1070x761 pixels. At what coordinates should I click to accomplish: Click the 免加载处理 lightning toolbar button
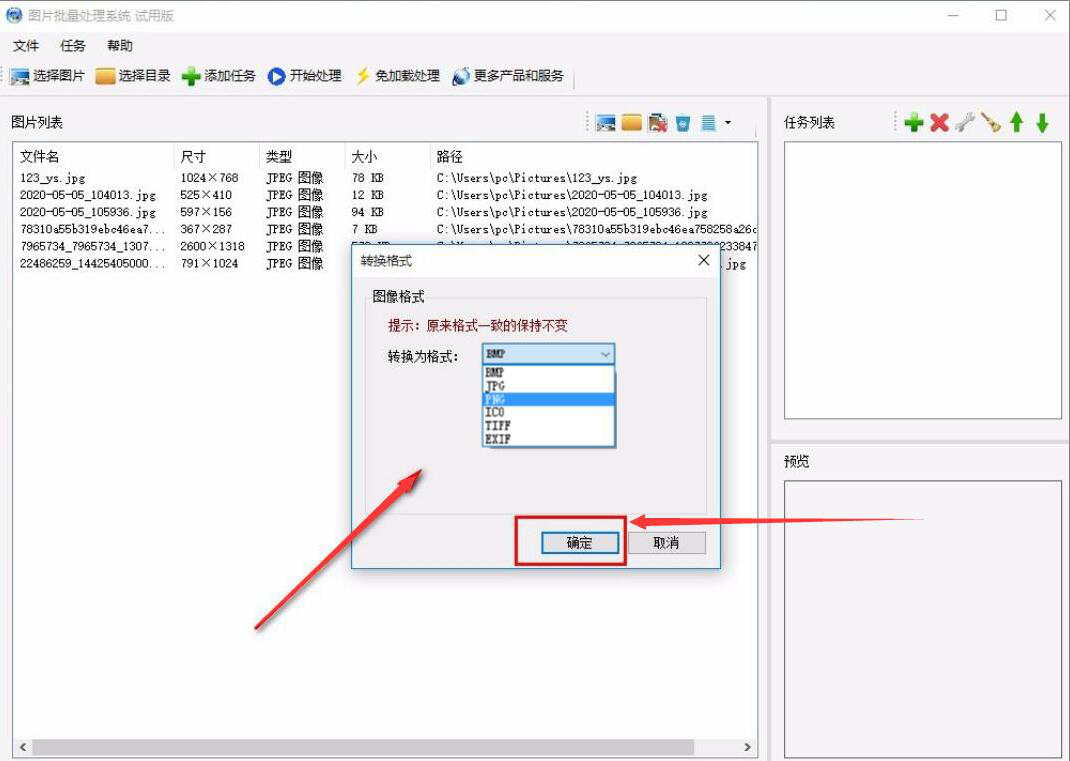(397, 76)
